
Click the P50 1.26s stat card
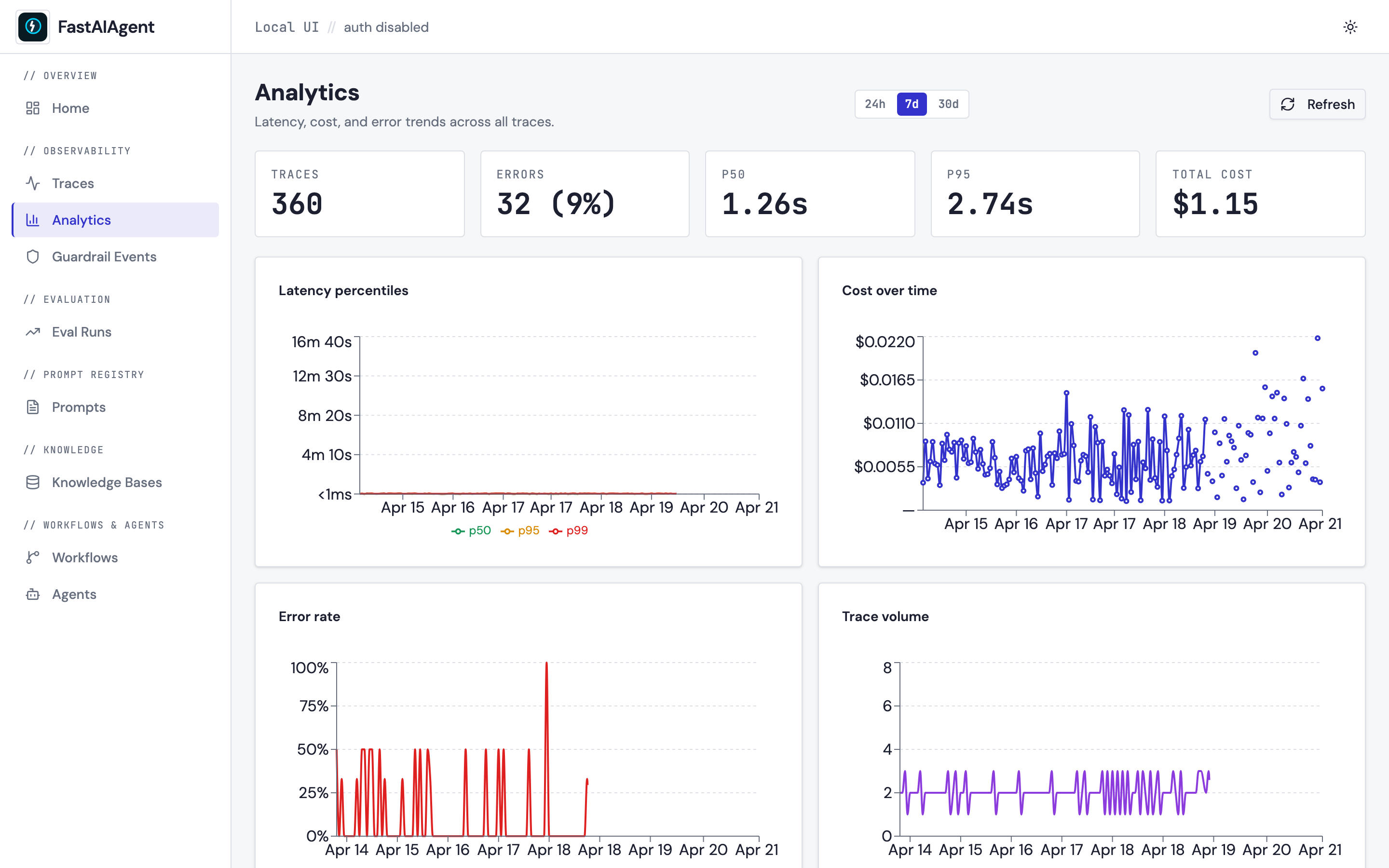coord(810,193)
